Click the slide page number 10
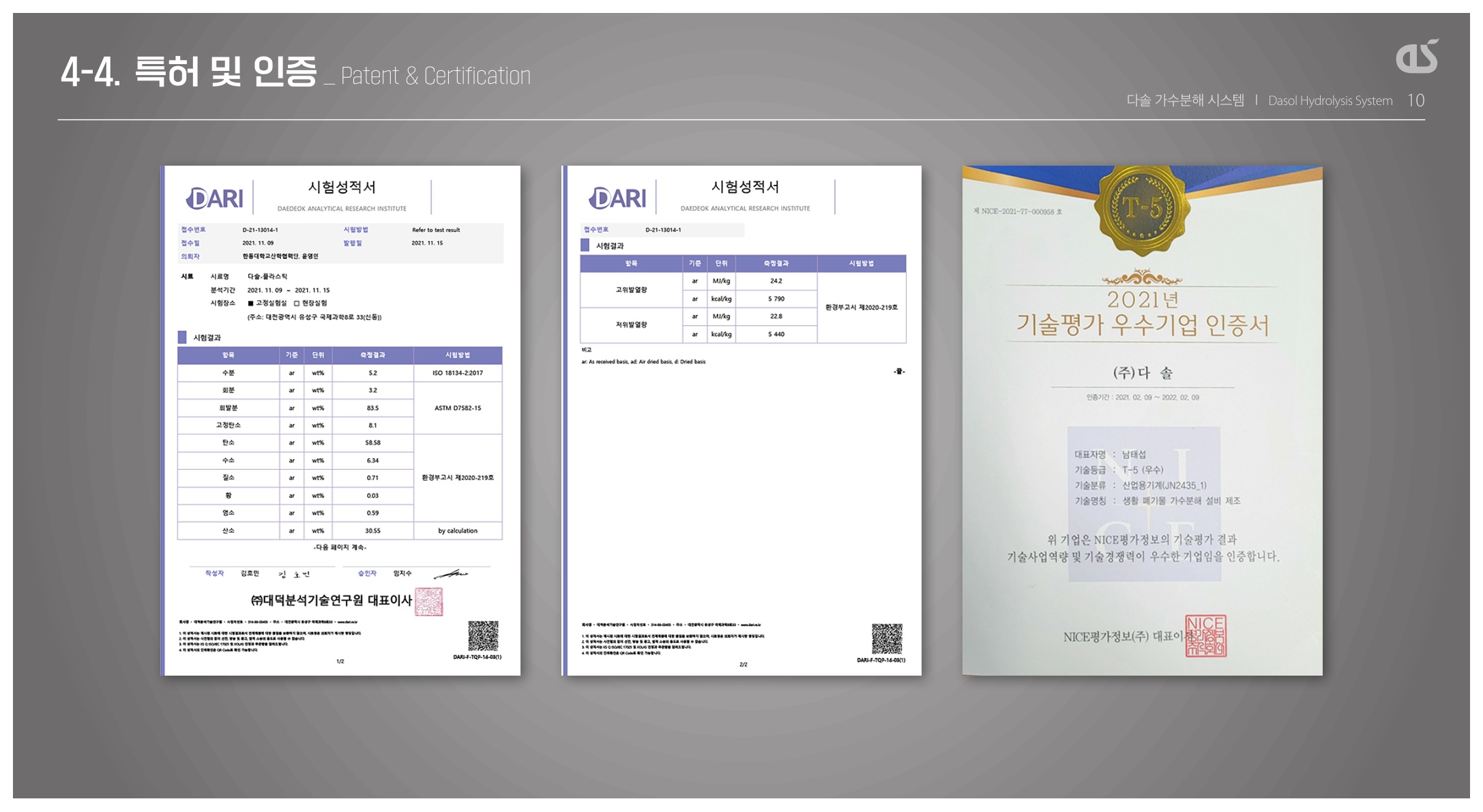Image resolution: width=1483 pixels, height=812 pixels. [1415, 101]
